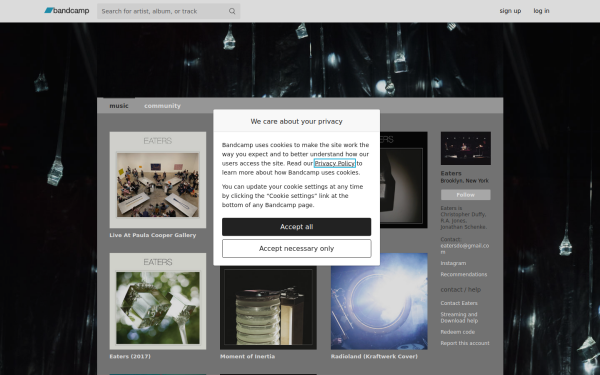
Task: Click Radioland (Kraftwerk Cover) title link
Action: (374, 356)
